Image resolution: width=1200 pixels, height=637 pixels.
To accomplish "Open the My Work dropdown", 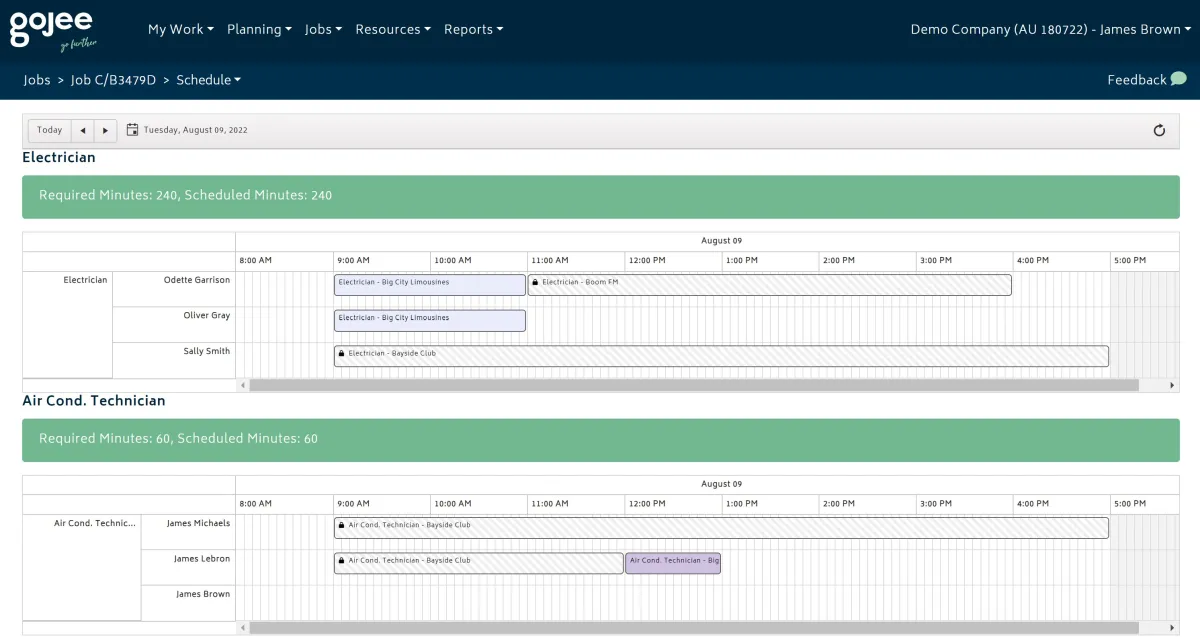I will [x=180, y=29].
